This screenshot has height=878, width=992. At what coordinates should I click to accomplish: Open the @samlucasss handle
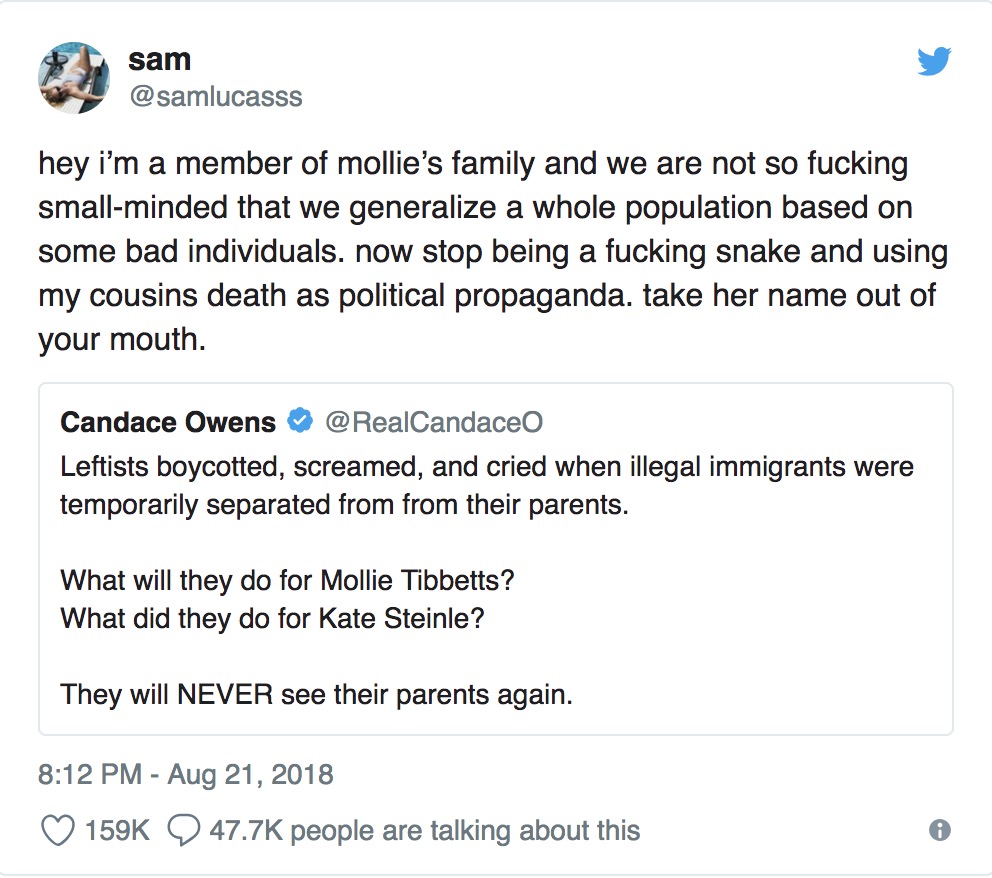point(216,97)
